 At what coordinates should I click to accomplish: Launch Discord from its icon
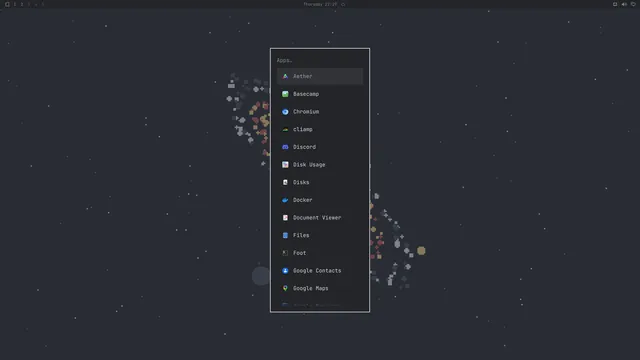coord(285,147)
